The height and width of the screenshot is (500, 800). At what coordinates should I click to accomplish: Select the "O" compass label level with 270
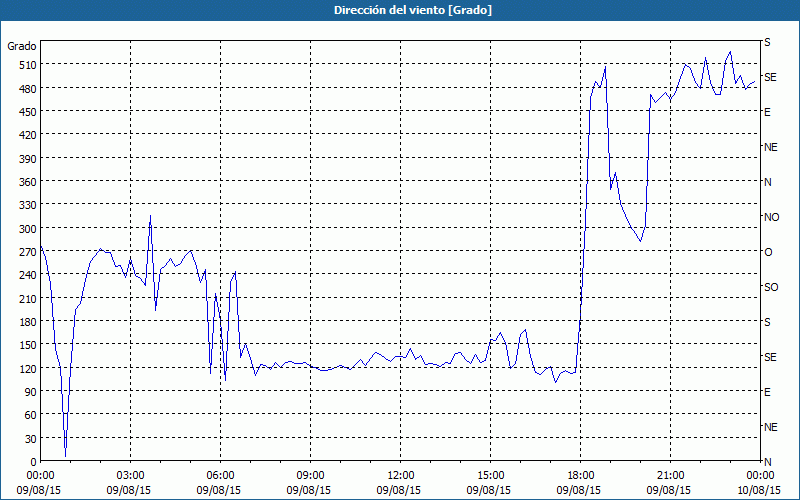768,252
